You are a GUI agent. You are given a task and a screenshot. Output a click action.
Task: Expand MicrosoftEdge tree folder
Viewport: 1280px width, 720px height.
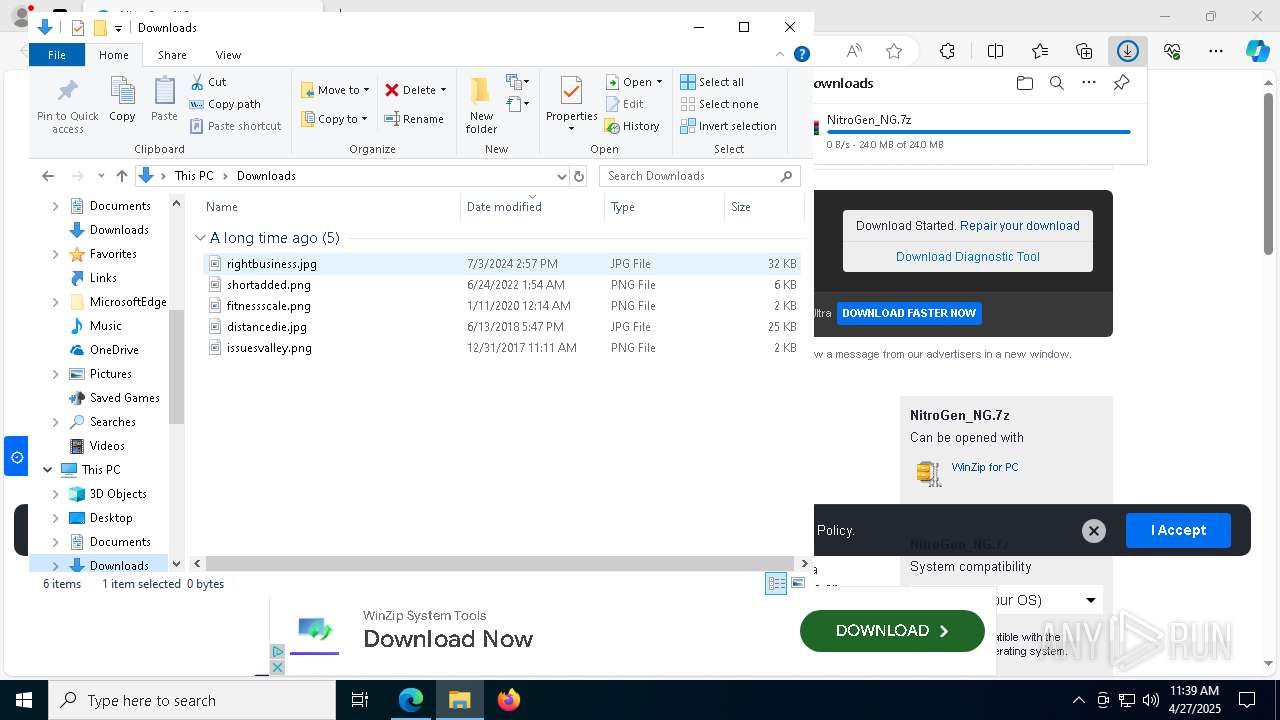tap(56, 302)
